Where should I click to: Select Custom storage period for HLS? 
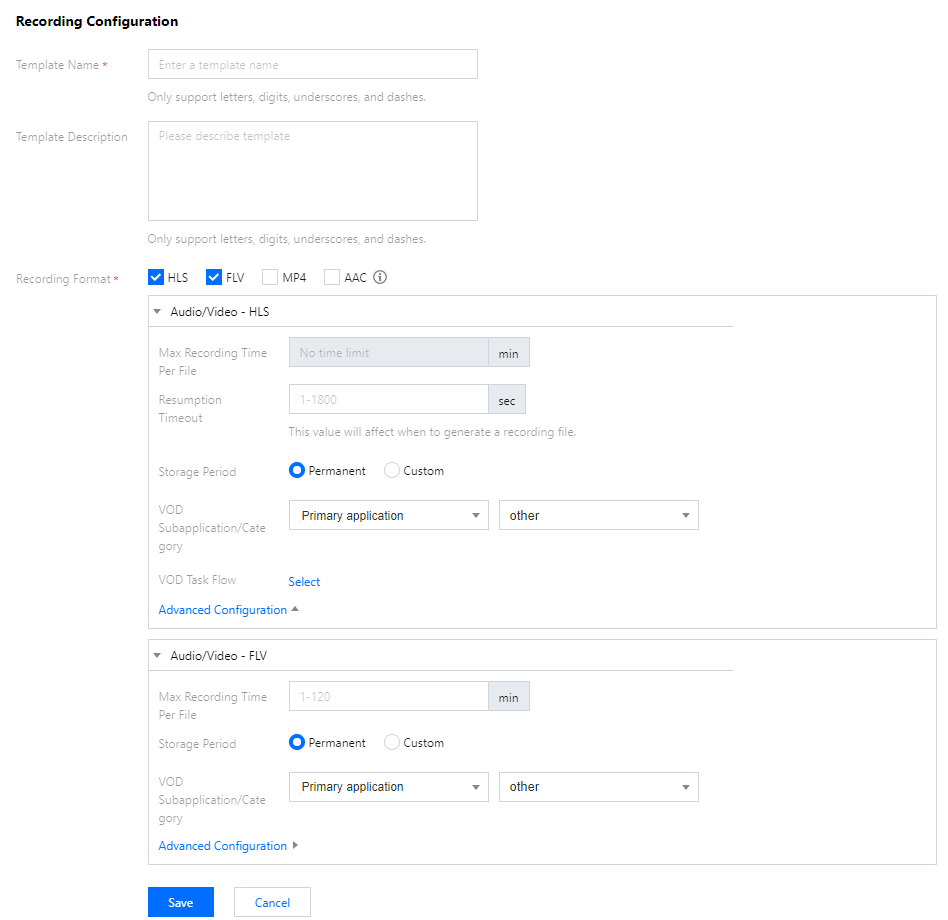(x=392, y=470)
